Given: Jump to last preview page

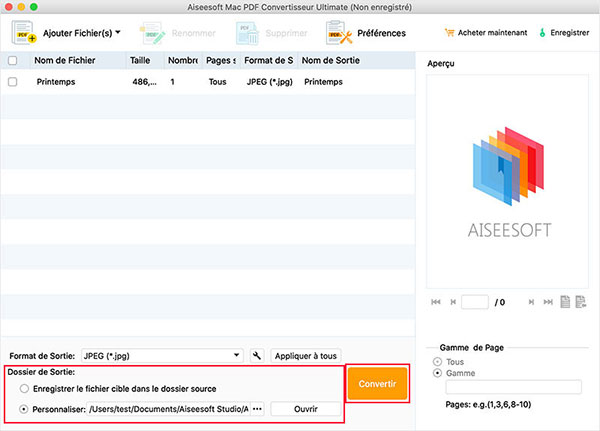Looking at the screenshot, I should tap(548, 302).
